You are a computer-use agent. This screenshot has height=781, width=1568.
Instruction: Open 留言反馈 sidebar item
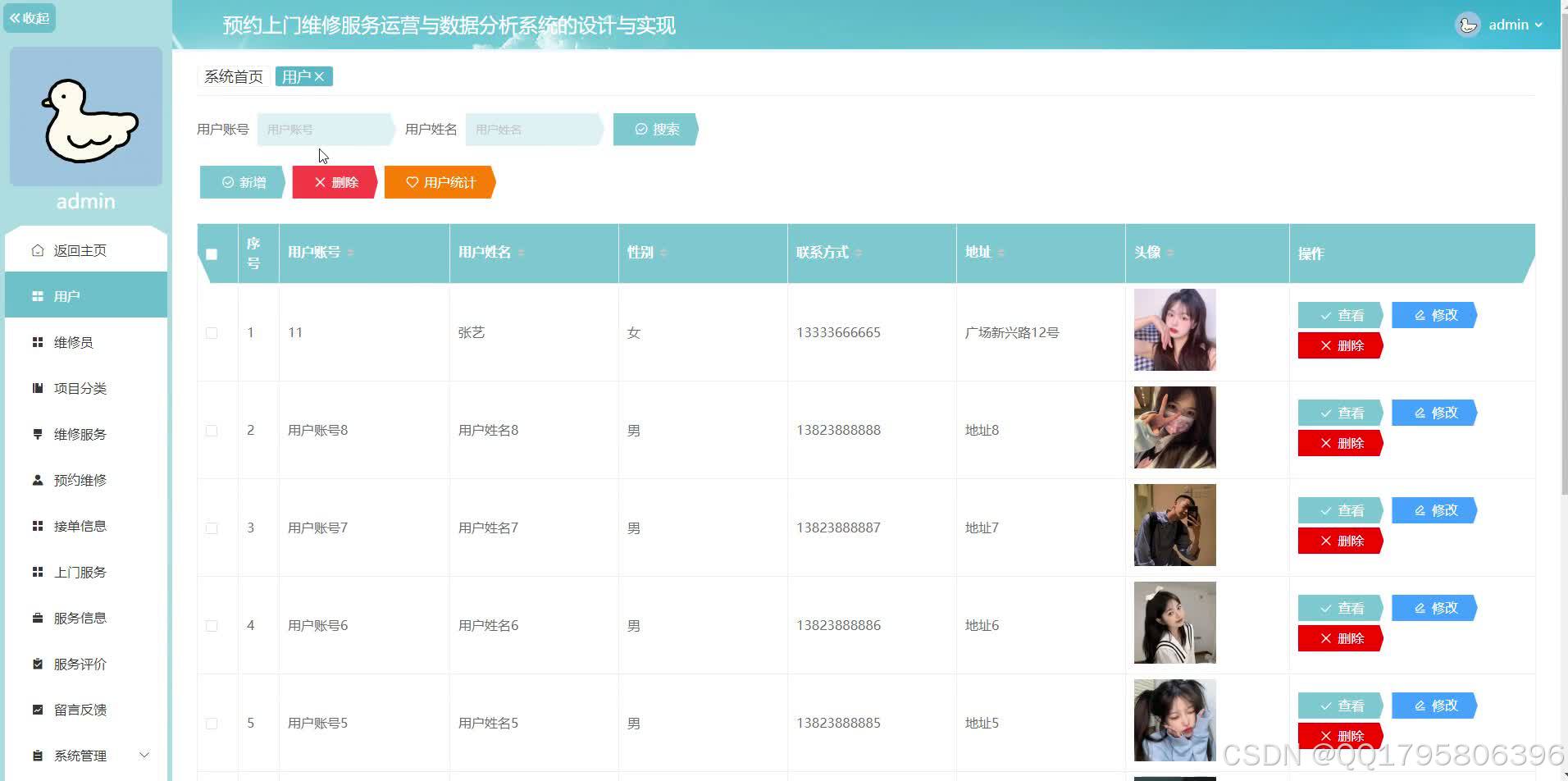86,710
